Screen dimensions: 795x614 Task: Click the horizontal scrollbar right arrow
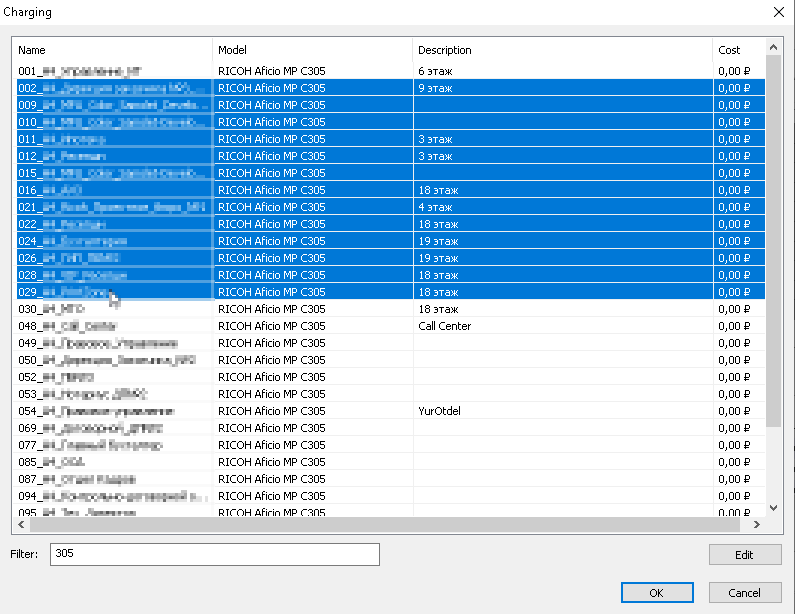coord(757,524)
